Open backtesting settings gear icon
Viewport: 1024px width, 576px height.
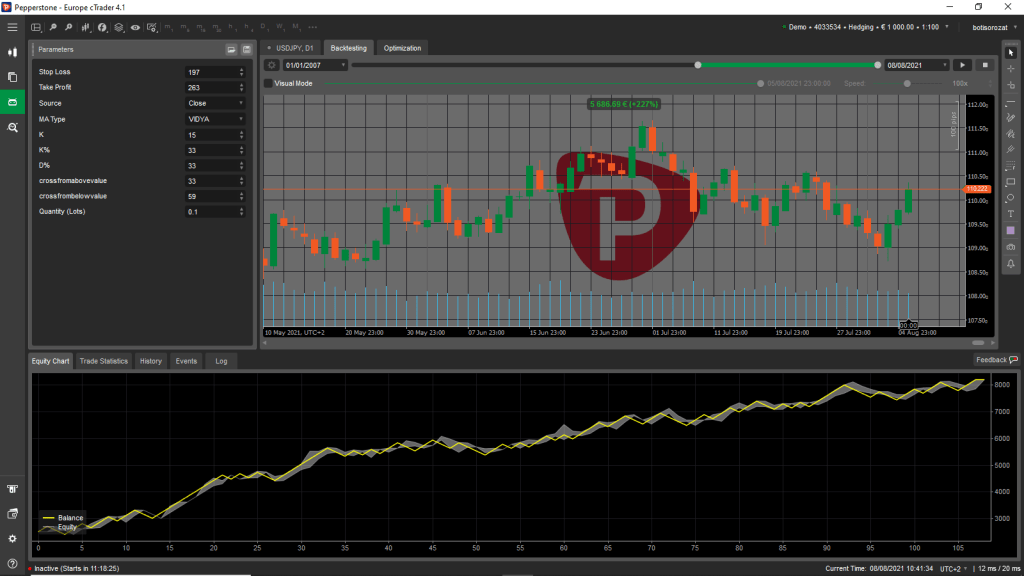click(271, 65)
